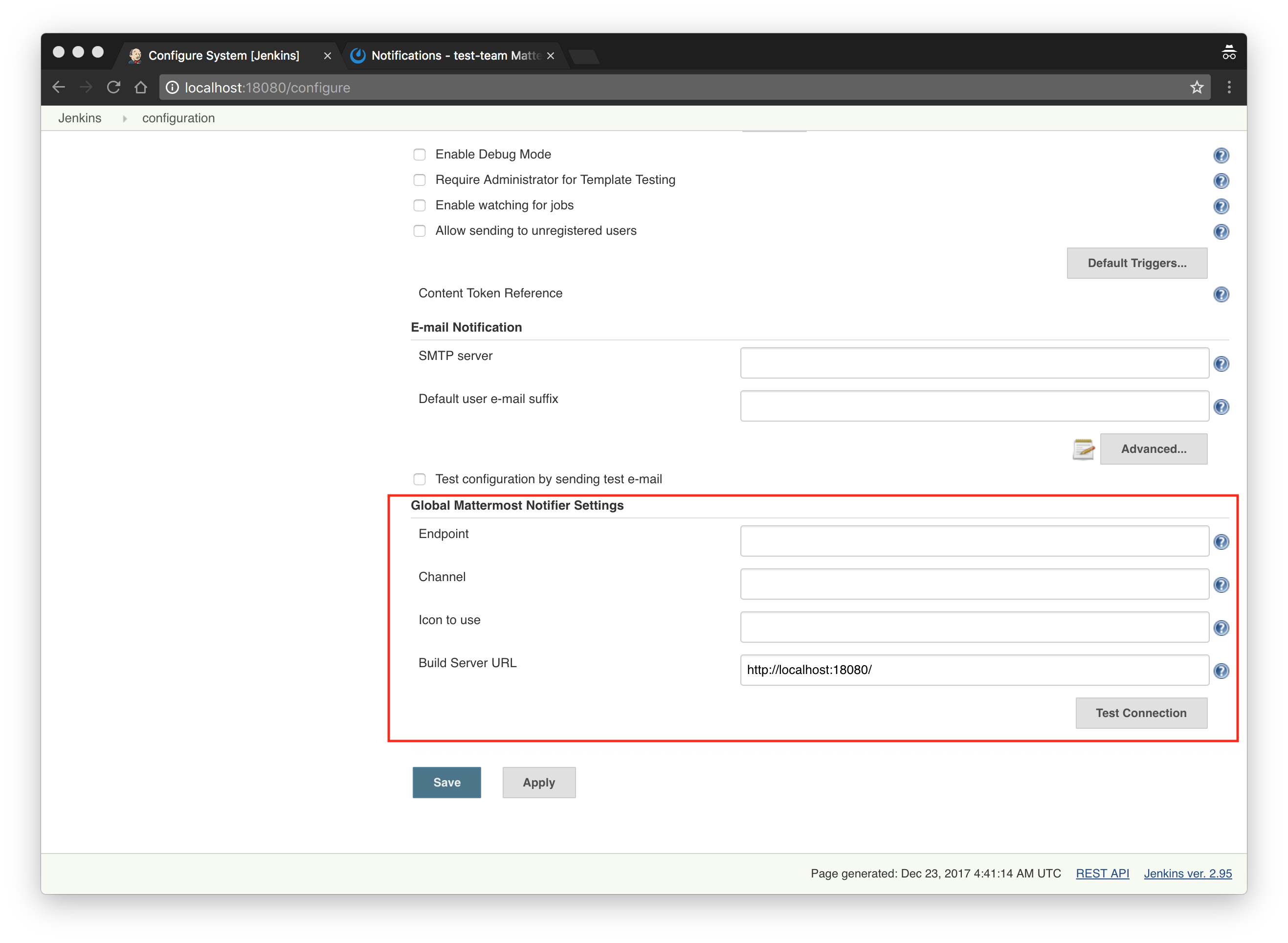The image size is (1288, 943).
Task: Click into the Endpoint text field
Action: pos(974,541)
